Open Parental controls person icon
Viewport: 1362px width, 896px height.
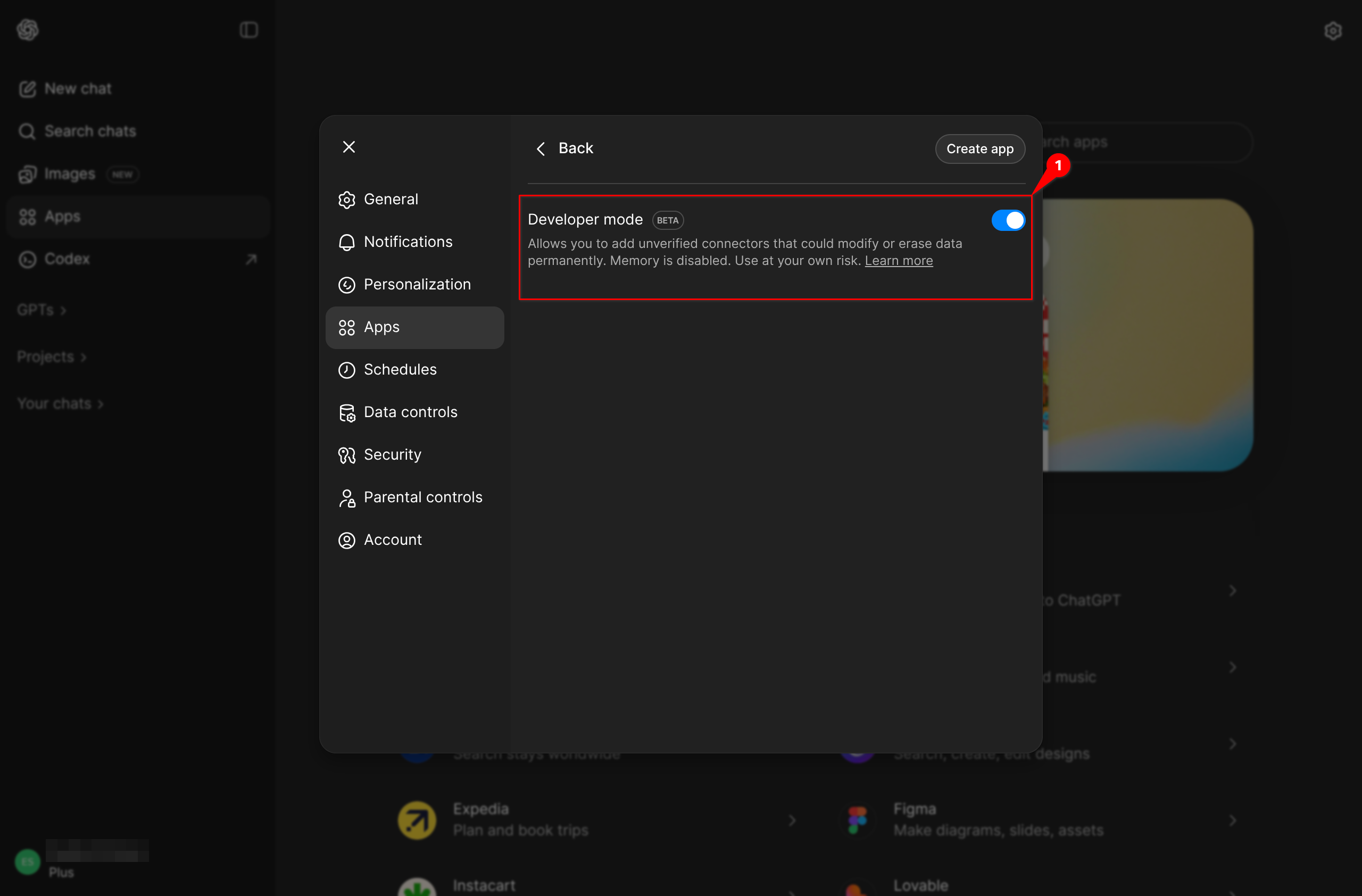click(347, 498)
